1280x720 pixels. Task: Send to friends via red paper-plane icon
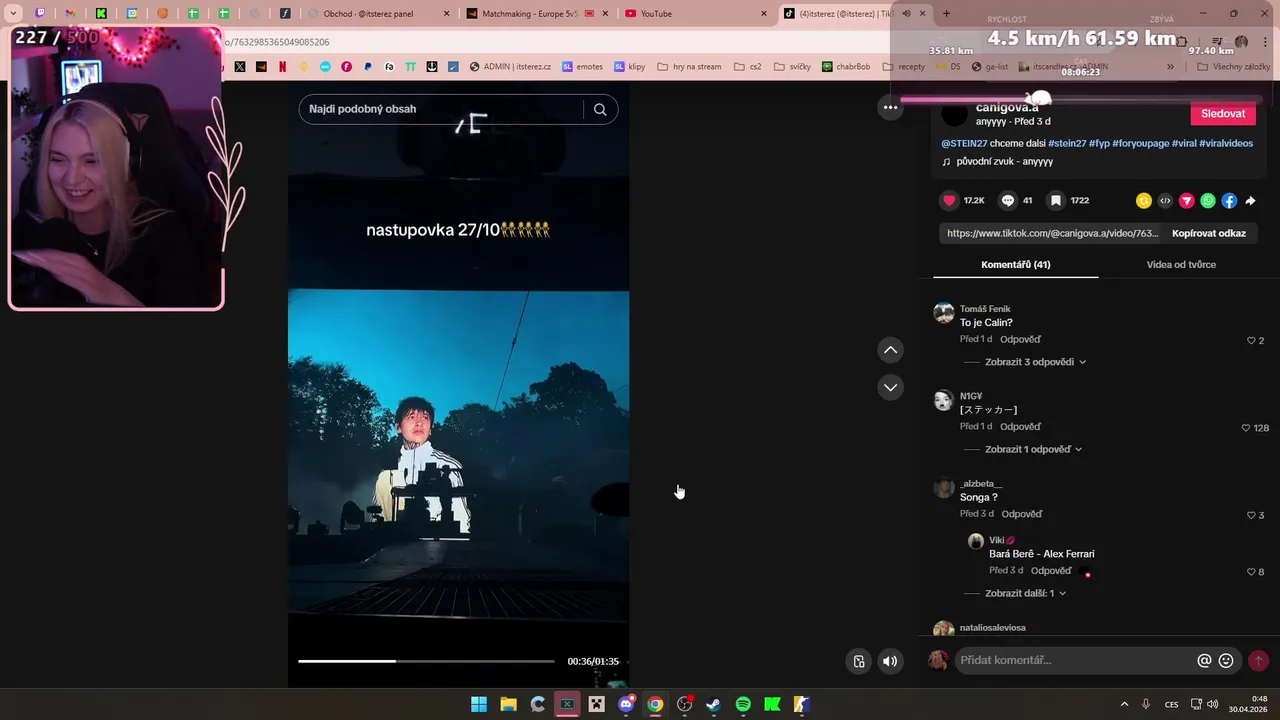(x=1187, y=201)
